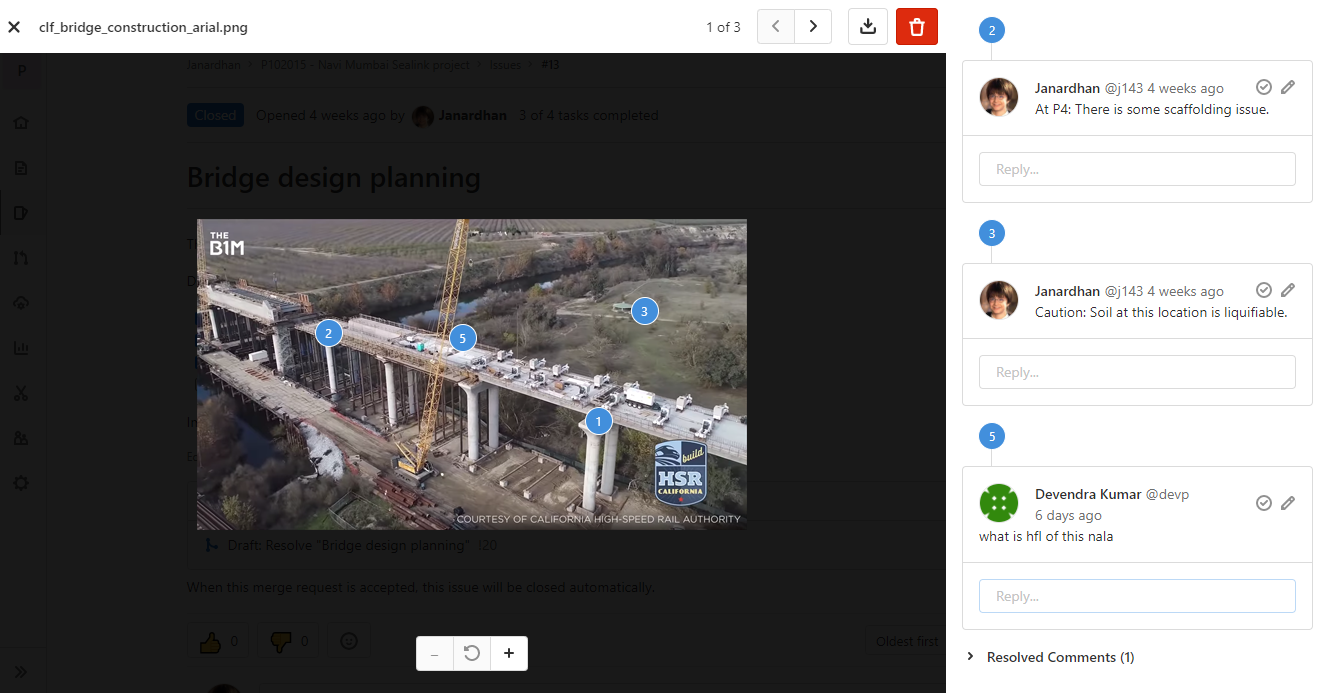Edit the scaffolding issue comment
Viewport: 1325px width, 693px height.
point(1288,87)
